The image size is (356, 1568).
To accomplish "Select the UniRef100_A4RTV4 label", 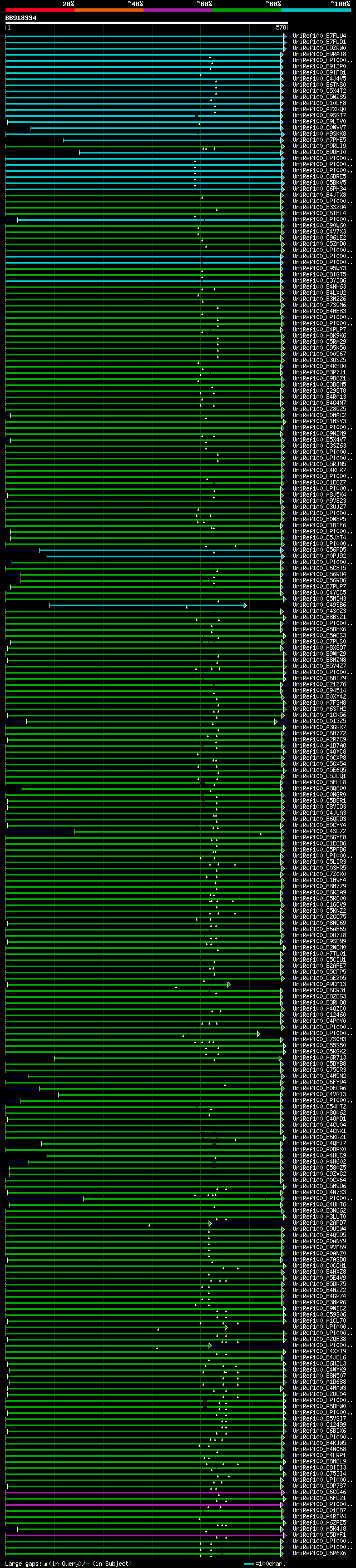I will (319, 1517).
